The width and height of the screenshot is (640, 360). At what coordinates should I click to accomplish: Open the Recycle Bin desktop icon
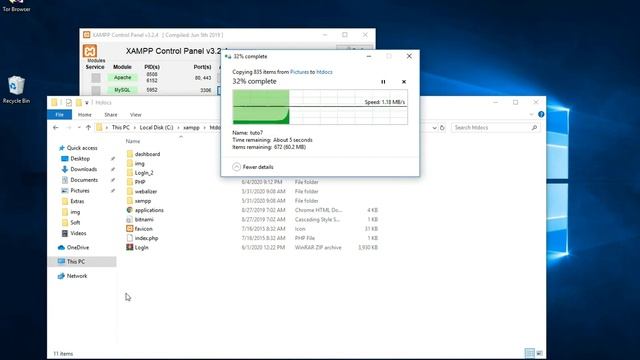(x=16, y=89)
